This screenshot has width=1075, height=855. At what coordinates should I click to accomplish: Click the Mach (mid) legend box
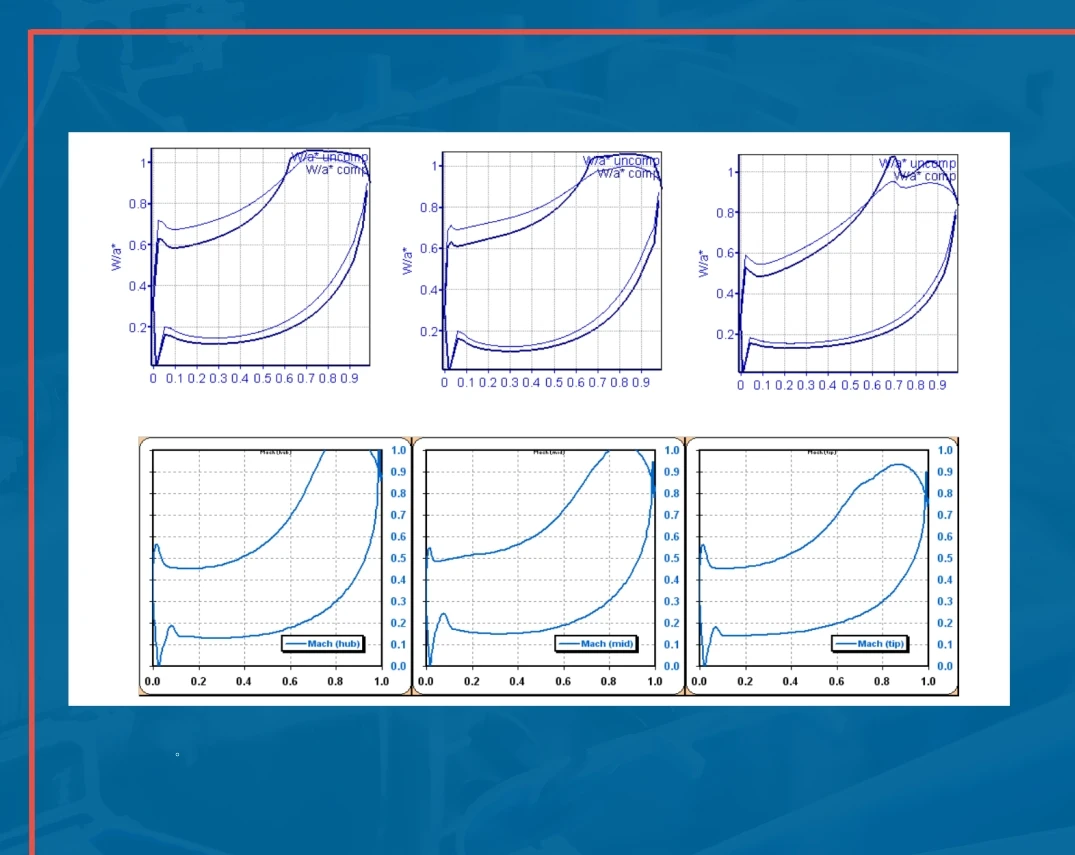point(597,644)
